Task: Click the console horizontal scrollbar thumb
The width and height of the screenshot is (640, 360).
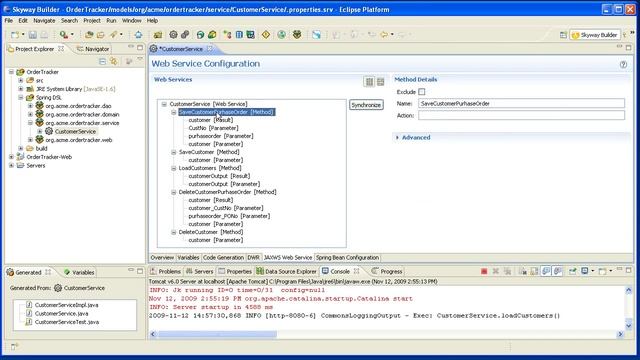Action: click(217, 334)
